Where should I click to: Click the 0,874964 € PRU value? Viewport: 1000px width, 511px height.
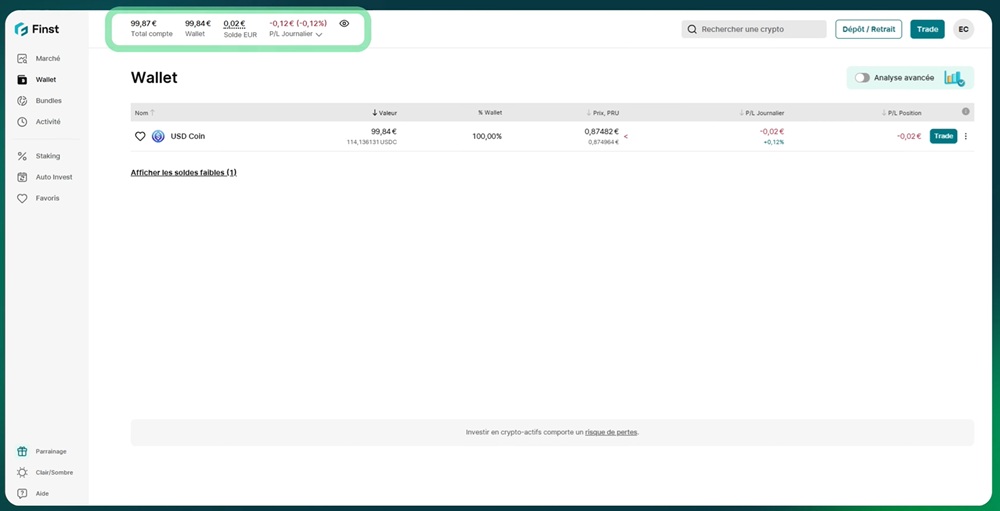pos(603,142)
